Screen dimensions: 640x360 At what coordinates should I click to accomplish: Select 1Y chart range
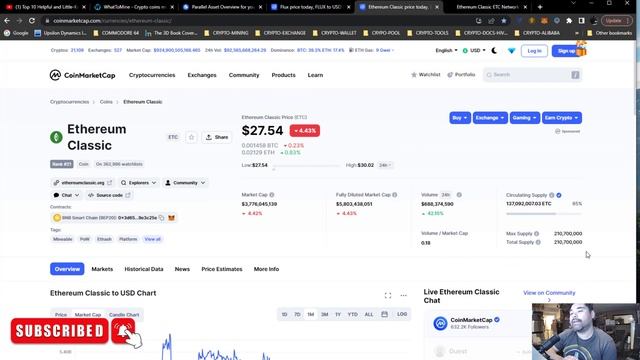coord(338,314)
